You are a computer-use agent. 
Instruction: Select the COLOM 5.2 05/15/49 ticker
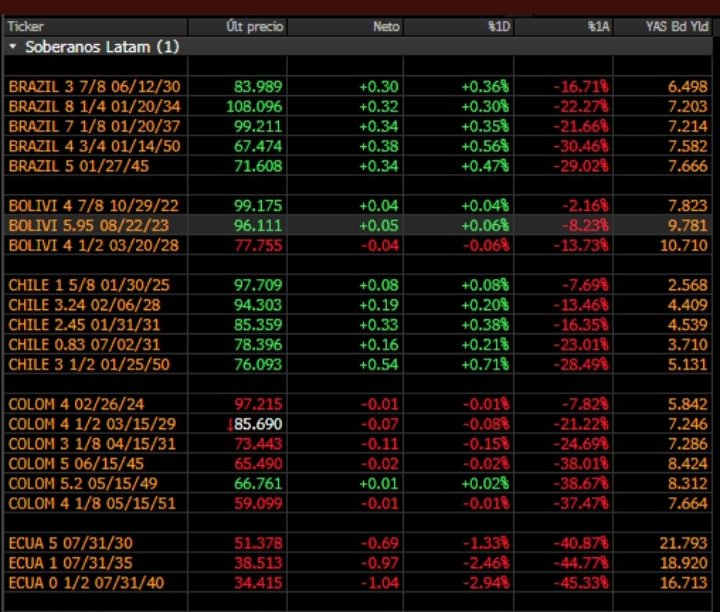tap(83, 483)
